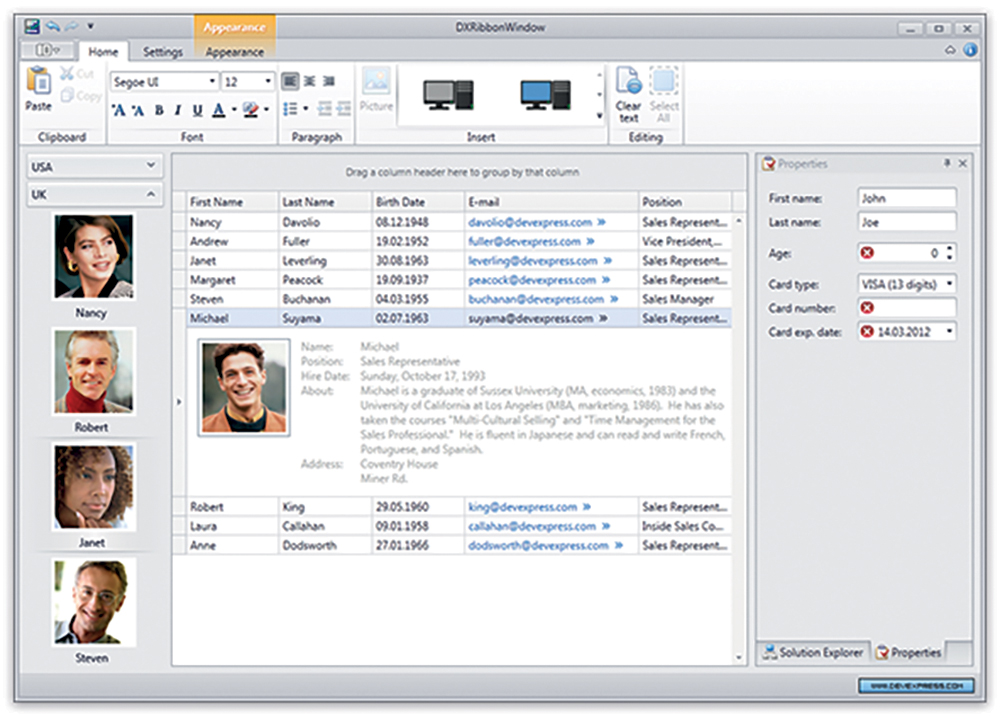The width and height of the screenshot is (1000, 716).
Task: Toggle bold formatting
Action: (159, 111)
